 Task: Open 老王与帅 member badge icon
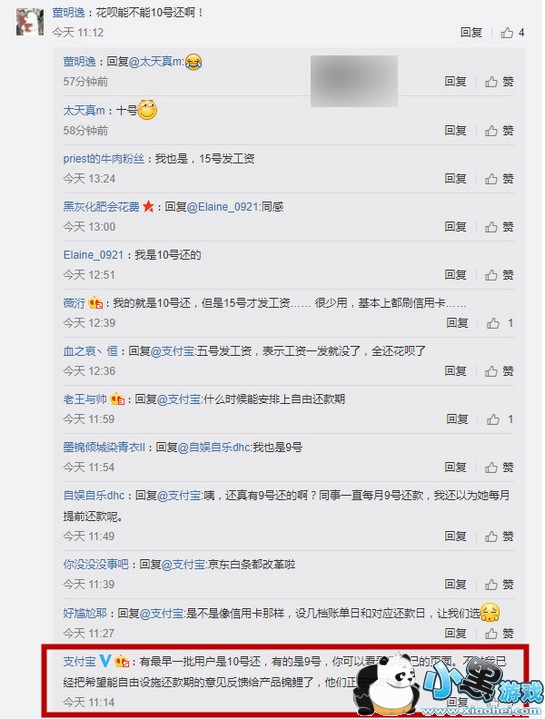pos(118,399)
